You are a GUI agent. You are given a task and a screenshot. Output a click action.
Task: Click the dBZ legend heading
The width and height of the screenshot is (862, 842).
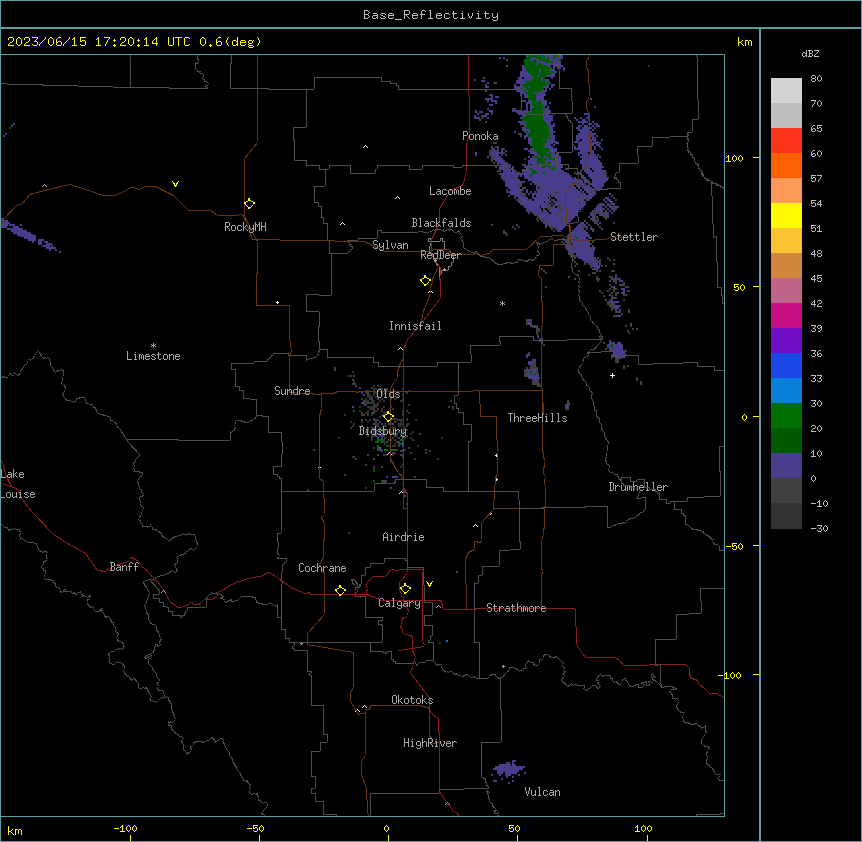coord(810,54)
